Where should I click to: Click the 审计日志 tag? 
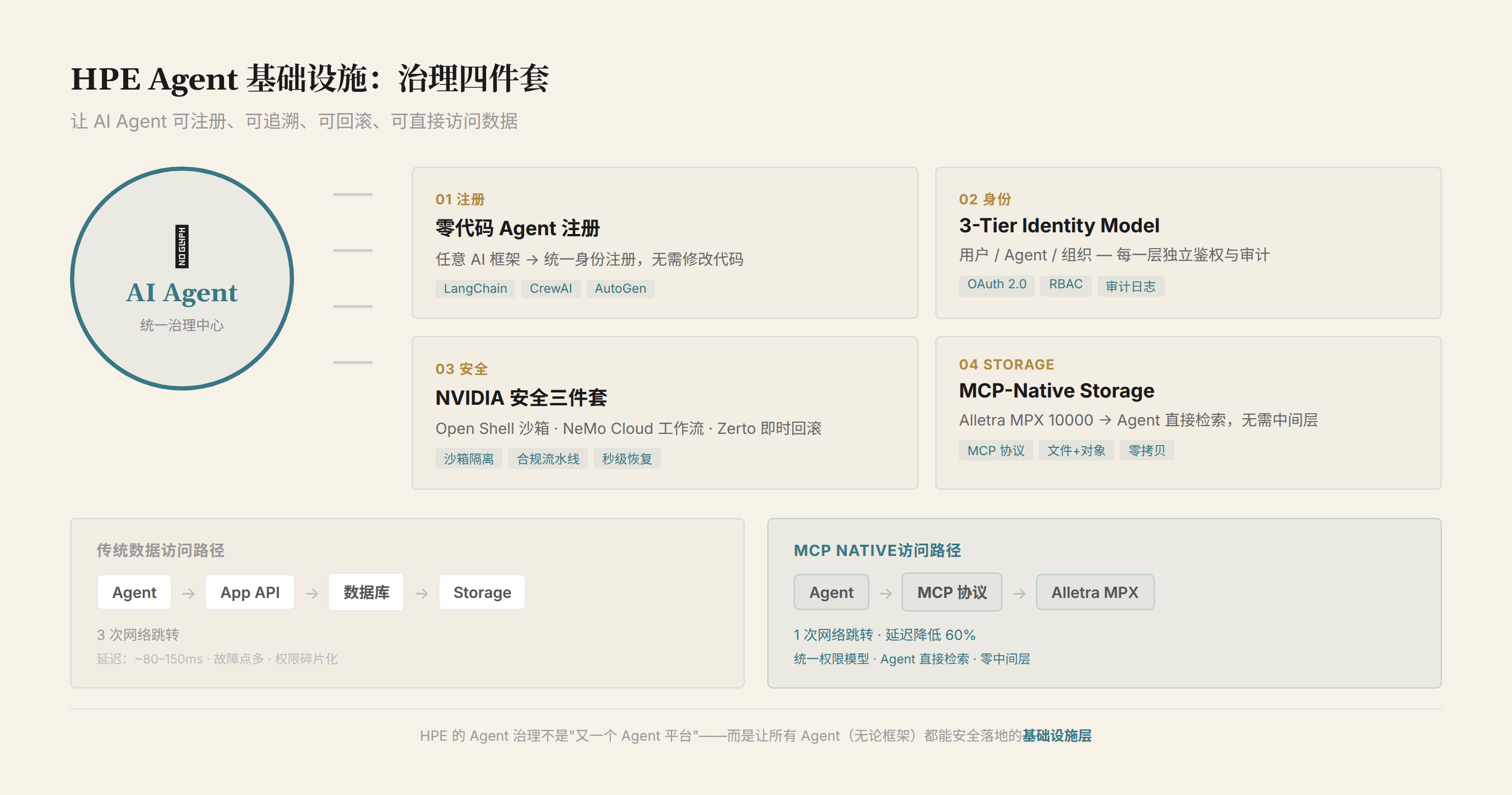click(x=1131, y=286)
